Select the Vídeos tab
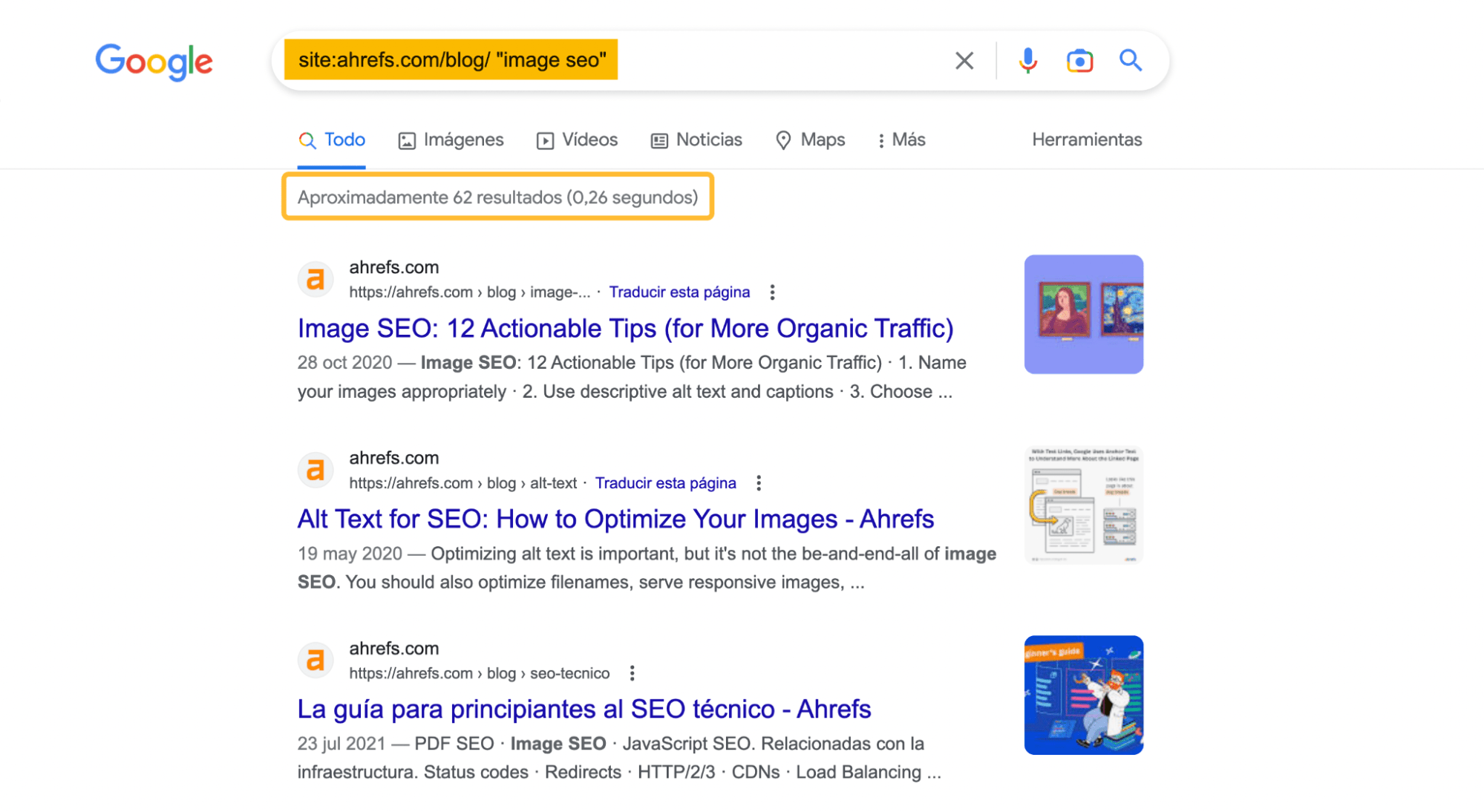 pyautogui.click(x=576, y=140)
